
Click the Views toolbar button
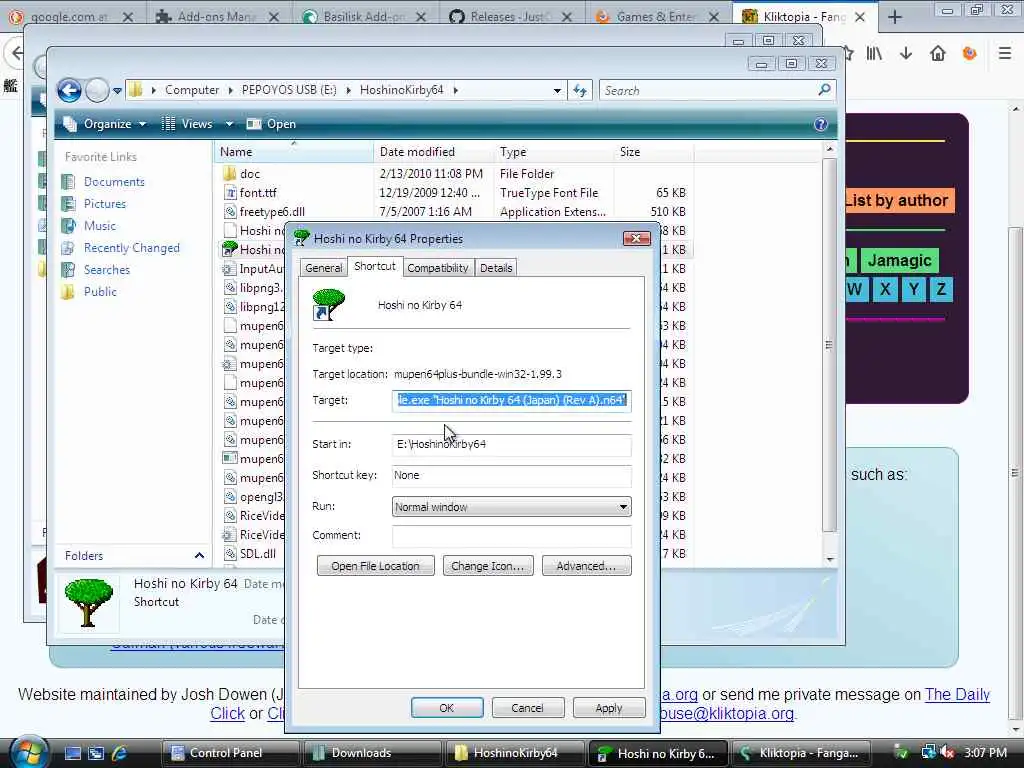[187, 124]
